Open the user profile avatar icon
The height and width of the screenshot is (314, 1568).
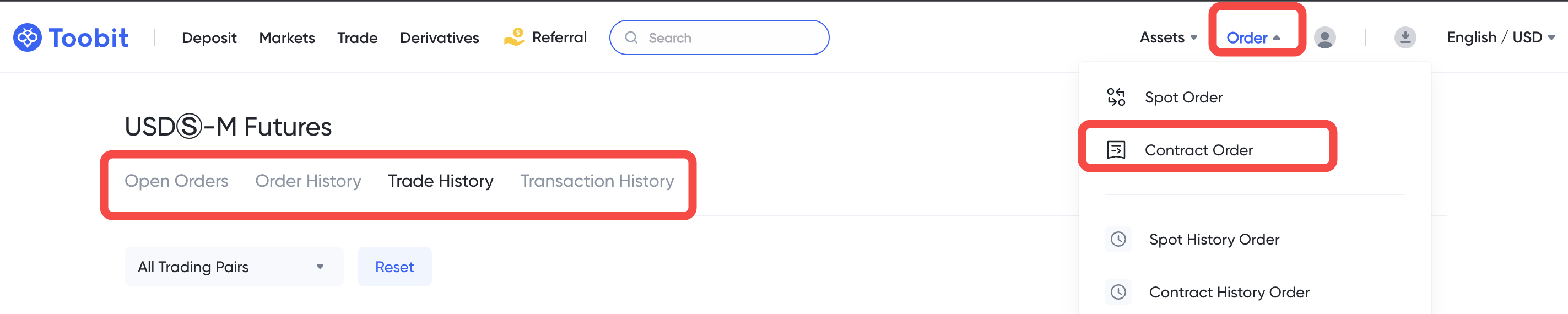point(1324,37)
